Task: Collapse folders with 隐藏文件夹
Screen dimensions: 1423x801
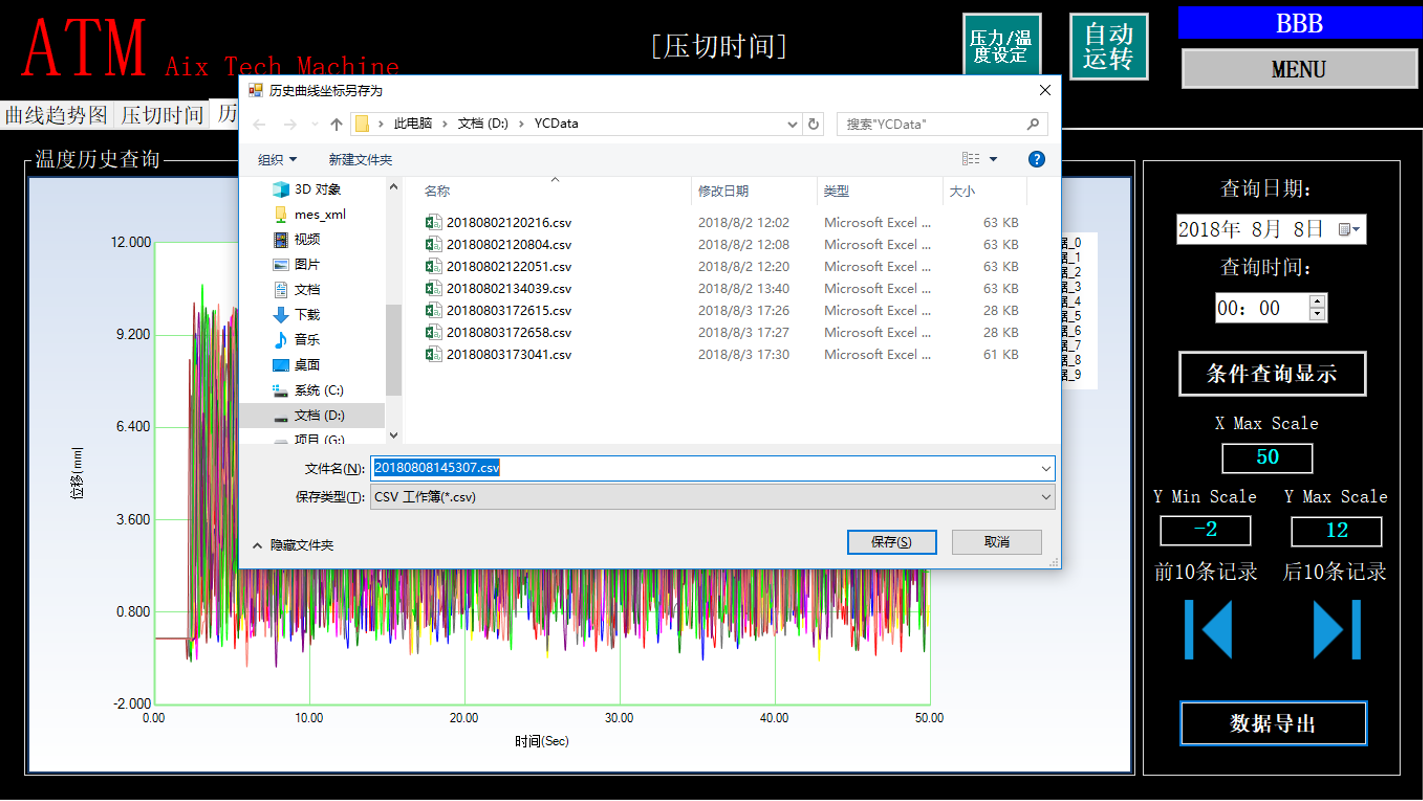Action: (293, 545)
